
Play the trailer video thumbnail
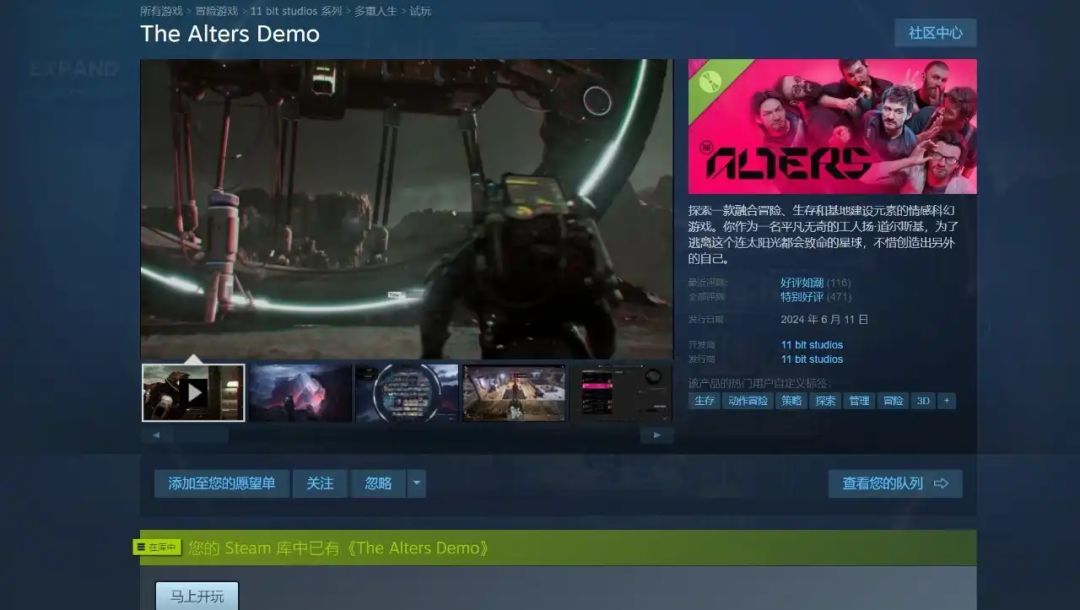click(x=193, y=392)
